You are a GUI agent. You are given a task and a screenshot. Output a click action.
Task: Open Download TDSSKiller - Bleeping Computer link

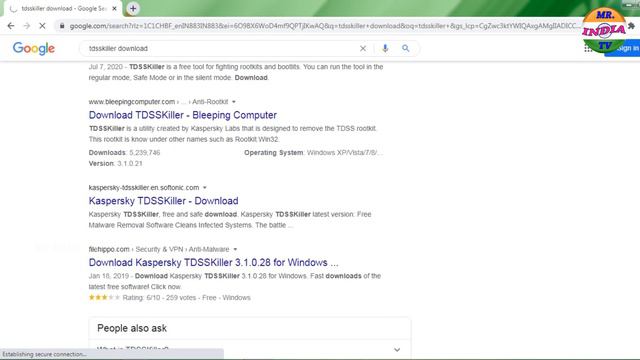coord(182,115)
